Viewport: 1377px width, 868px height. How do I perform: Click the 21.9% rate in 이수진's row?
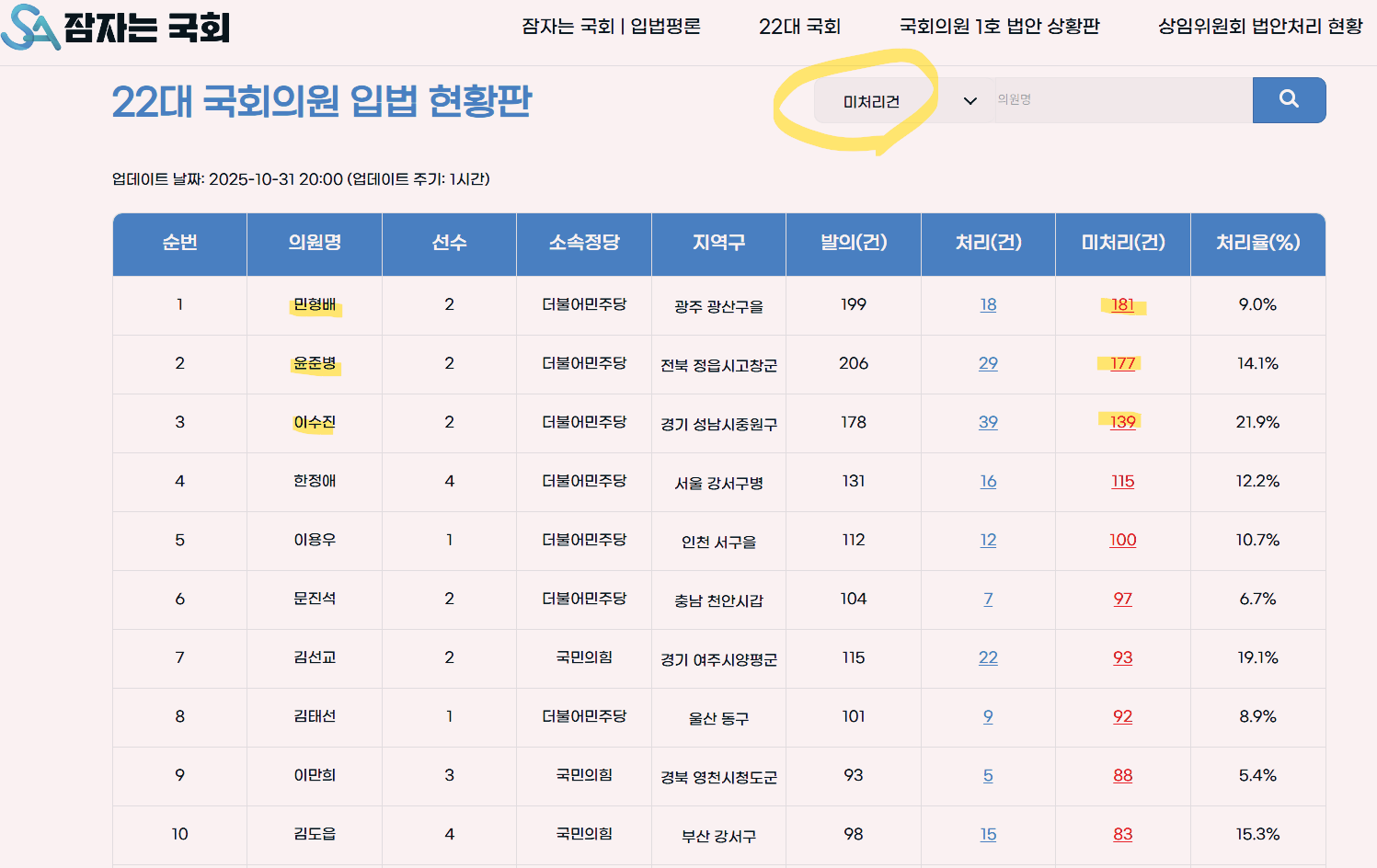pyautogui.click(x=1257, y=422)
